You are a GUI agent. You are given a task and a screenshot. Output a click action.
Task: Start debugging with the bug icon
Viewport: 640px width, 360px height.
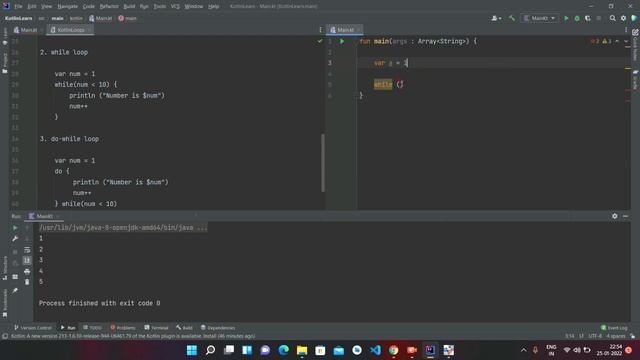(x=577, y=18)
